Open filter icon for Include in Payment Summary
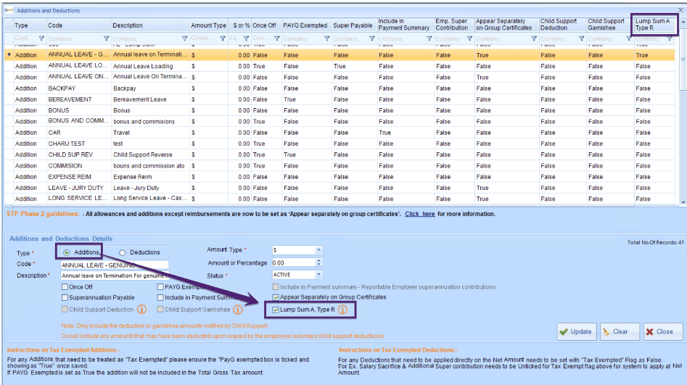687x385 pixels. 429,39
